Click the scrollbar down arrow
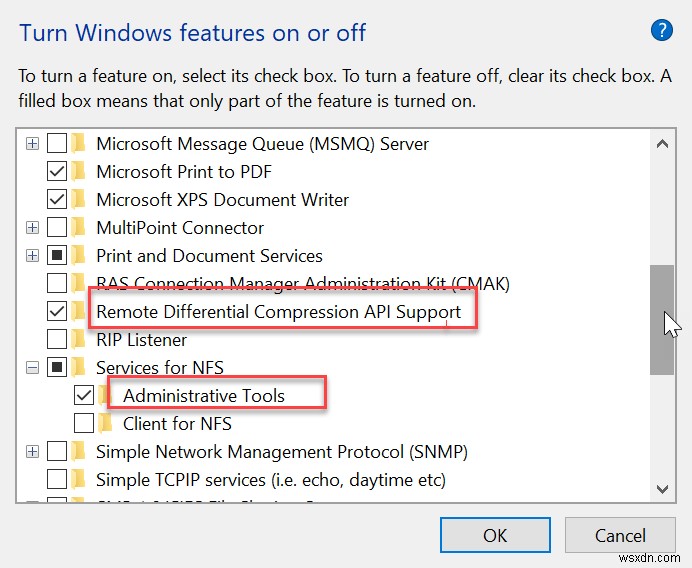692x568 pixels. tap(662, 489)
